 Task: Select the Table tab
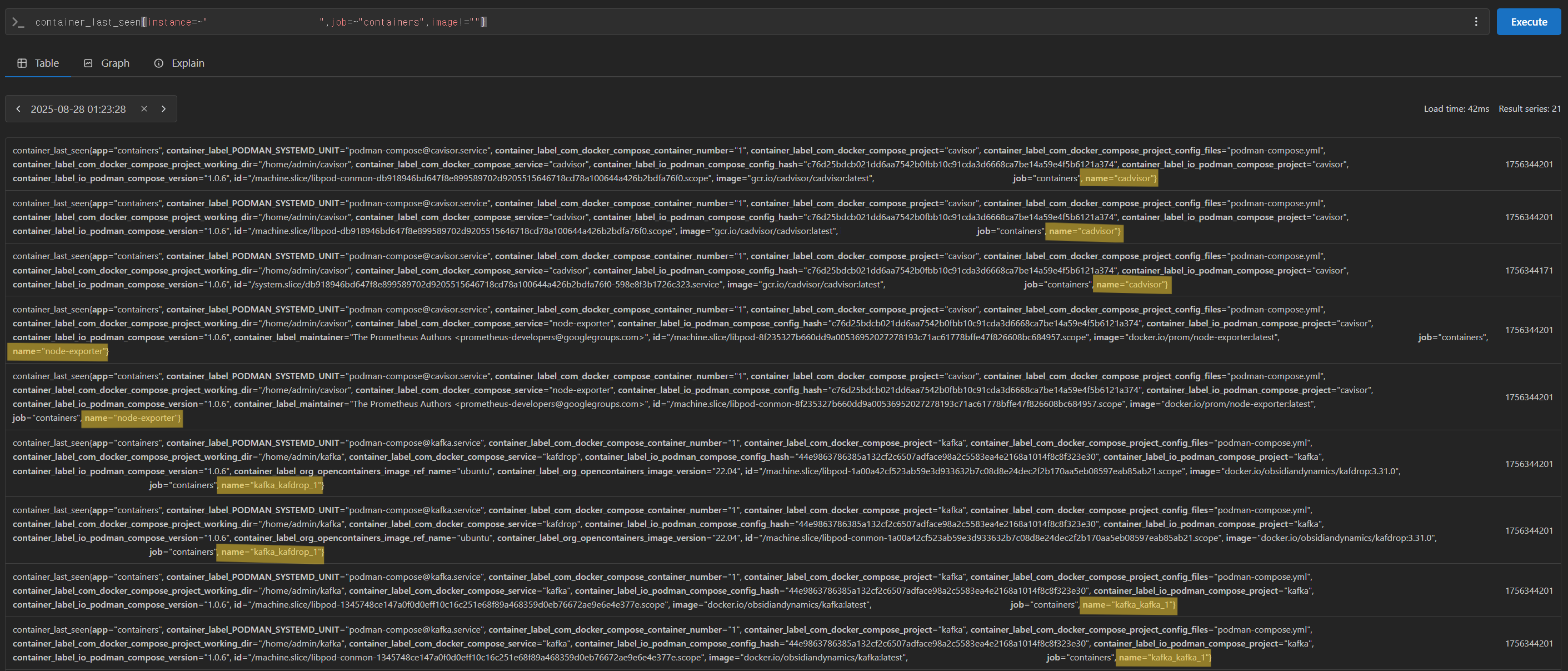[x=46, y=63]
